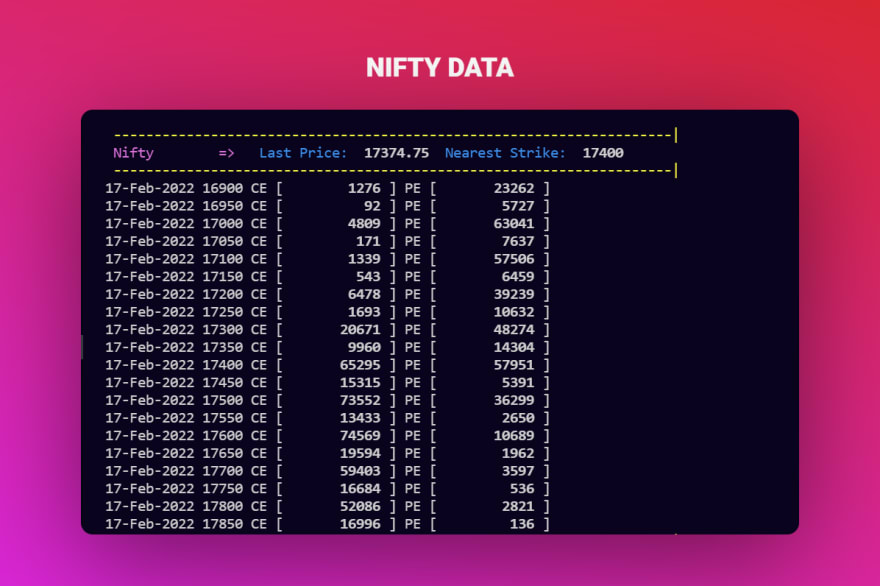Click CE value 16684 in 17750 row
Screen dimensions: 880x586
[360, 489]
